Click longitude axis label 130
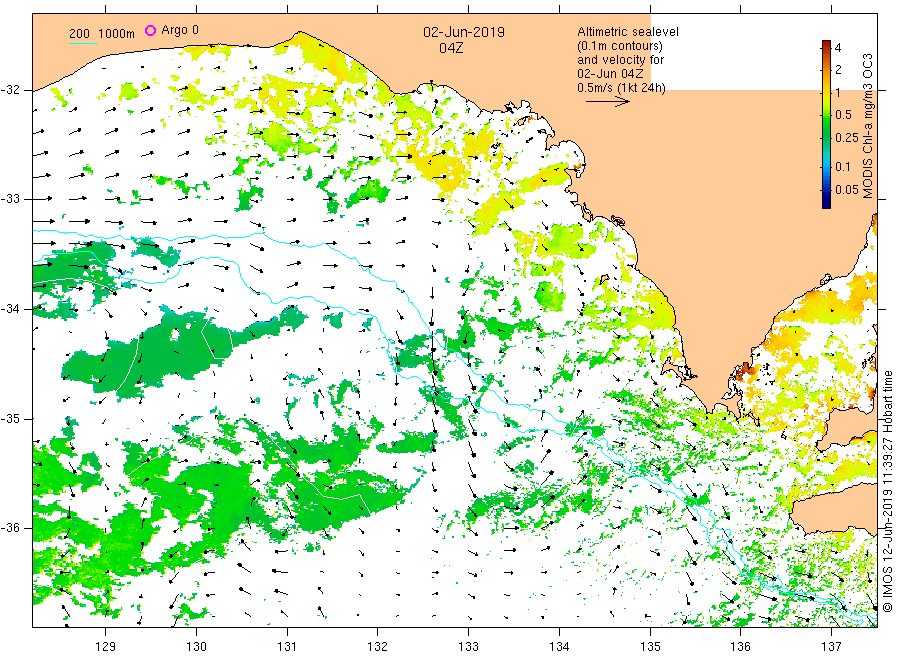900x660 pixels. 196,647
